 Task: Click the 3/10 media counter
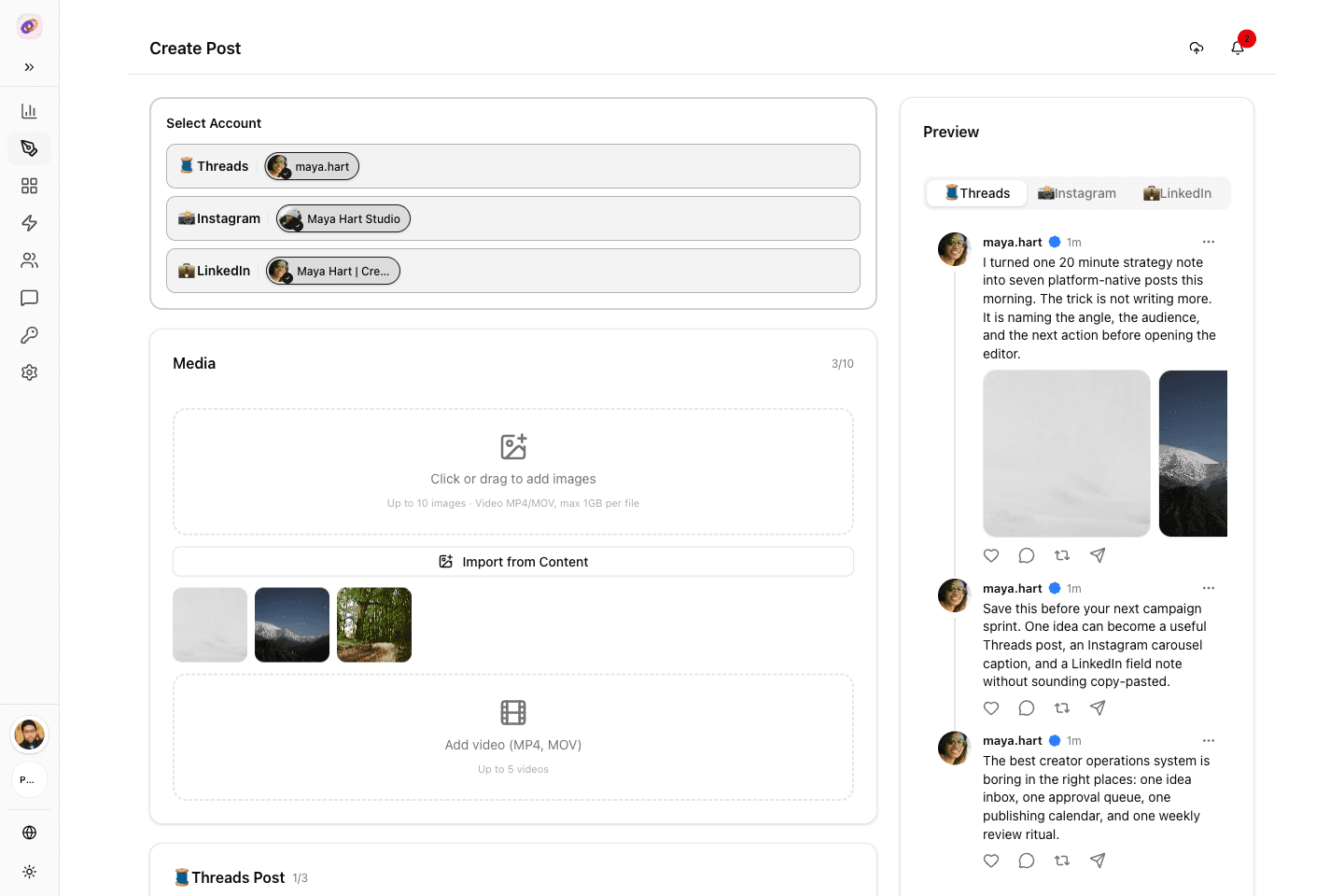[x=843, y=364]
